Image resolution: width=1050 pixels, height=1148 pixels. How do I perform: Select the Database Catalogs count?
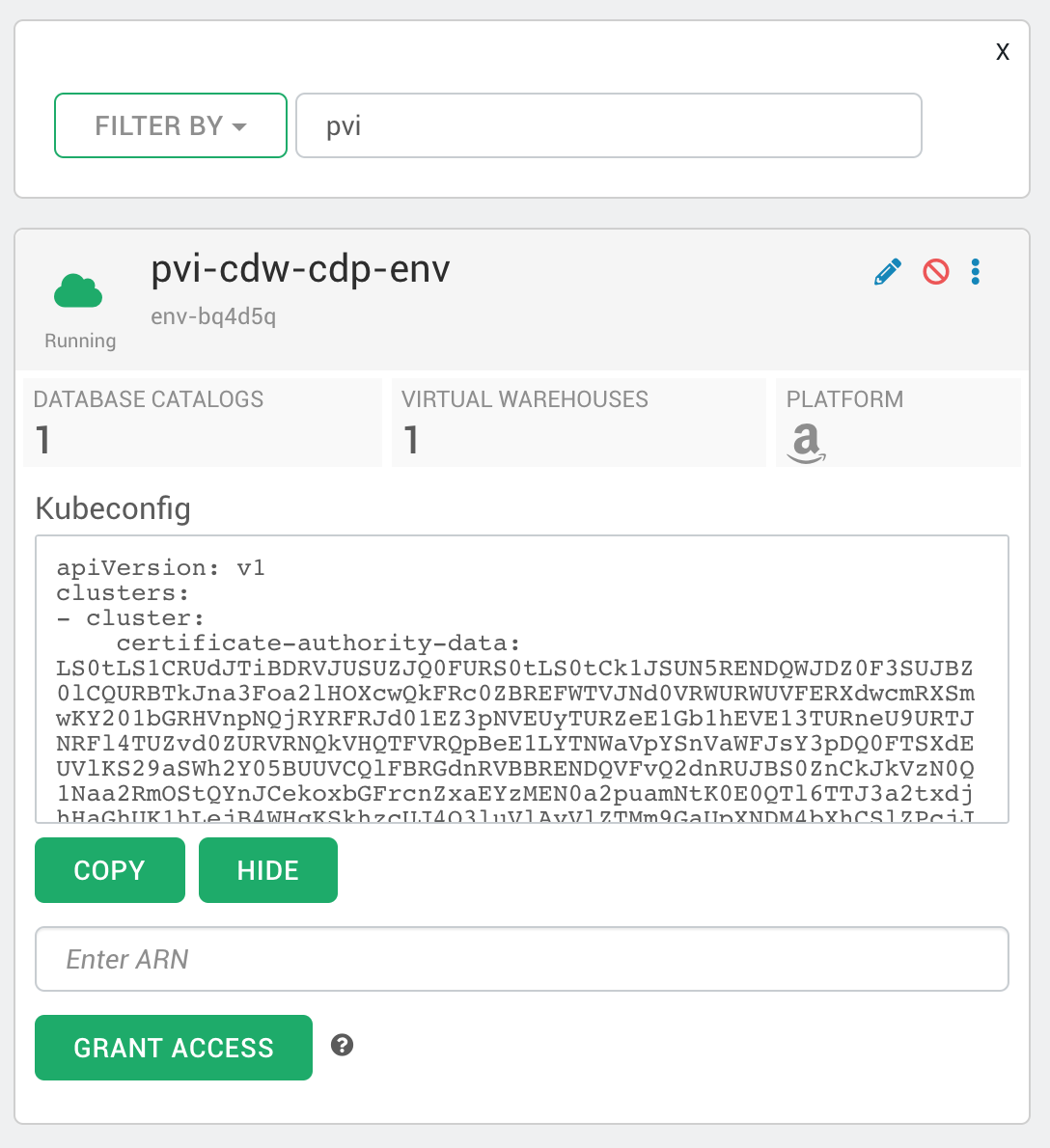pyautogui.click(x=41, y=440)
